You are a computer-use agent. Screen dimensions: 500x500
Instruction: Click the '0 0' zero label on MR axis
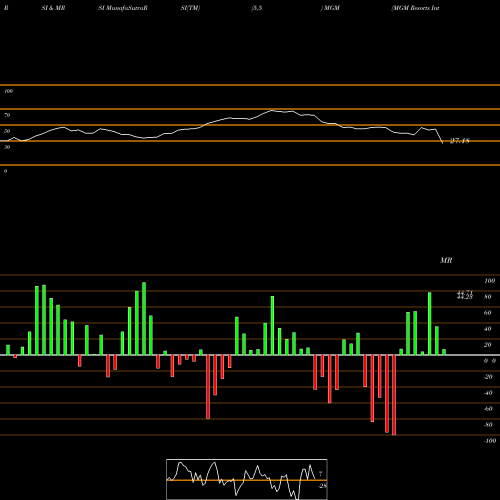coord(490,361)
